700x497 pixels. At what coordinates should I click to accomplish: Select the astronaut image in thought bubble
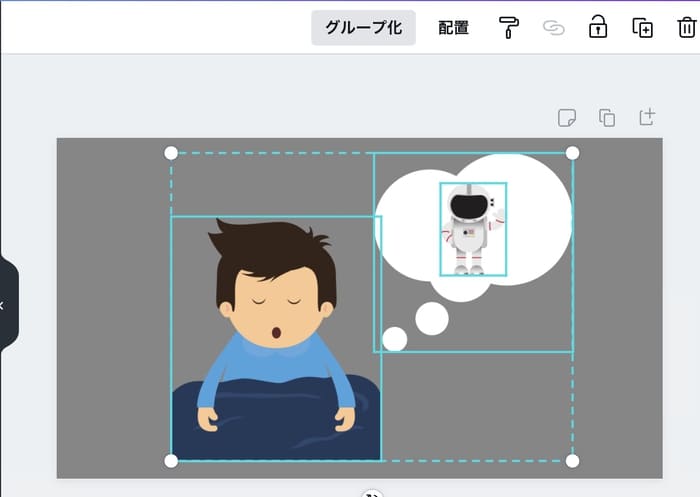(473, 229)
